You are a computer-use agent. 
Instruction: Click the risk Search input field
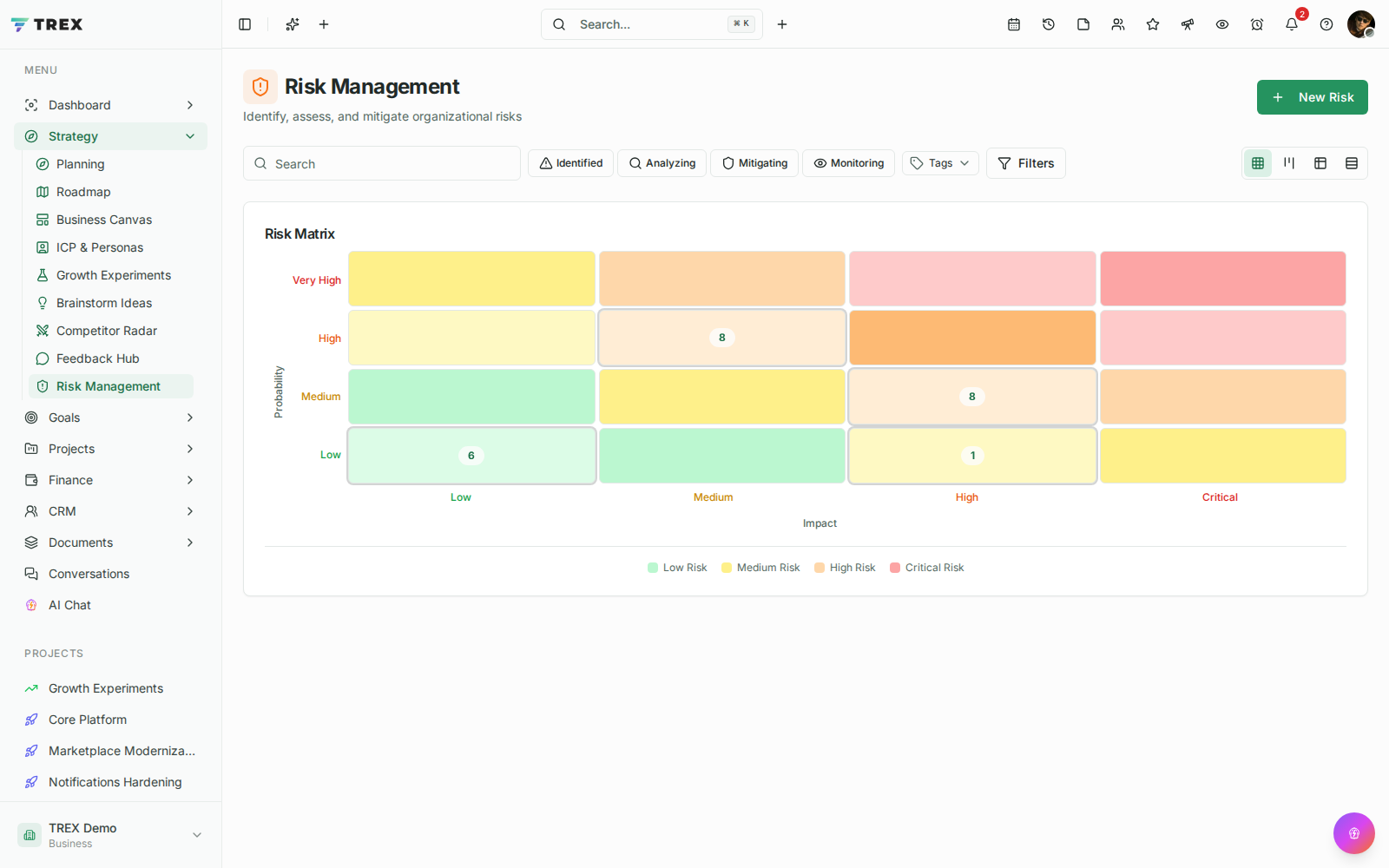(x=382, y=163)
